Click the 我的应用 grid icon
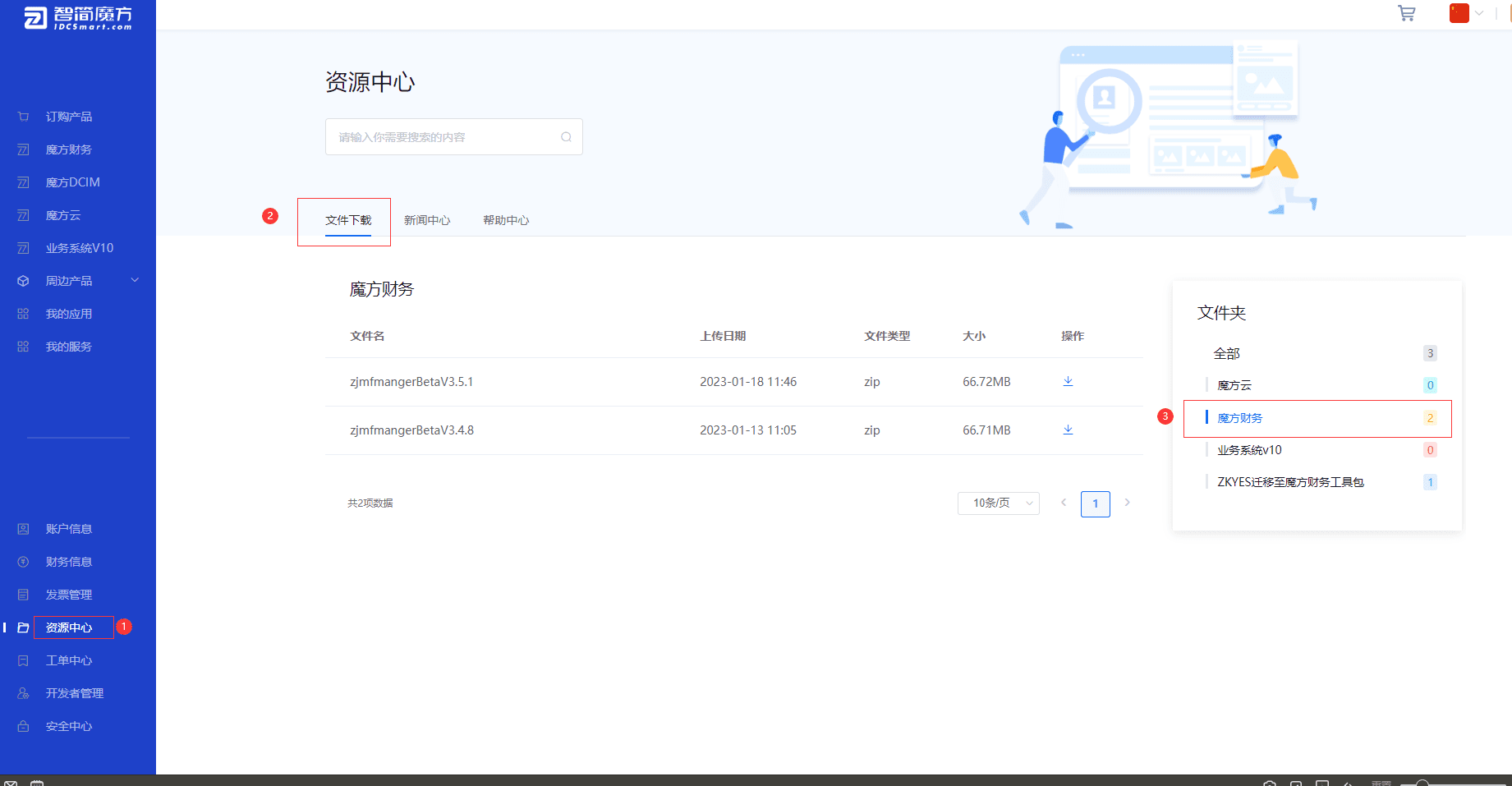Viewport: 1512px width, 786px height. pos(23,314)
